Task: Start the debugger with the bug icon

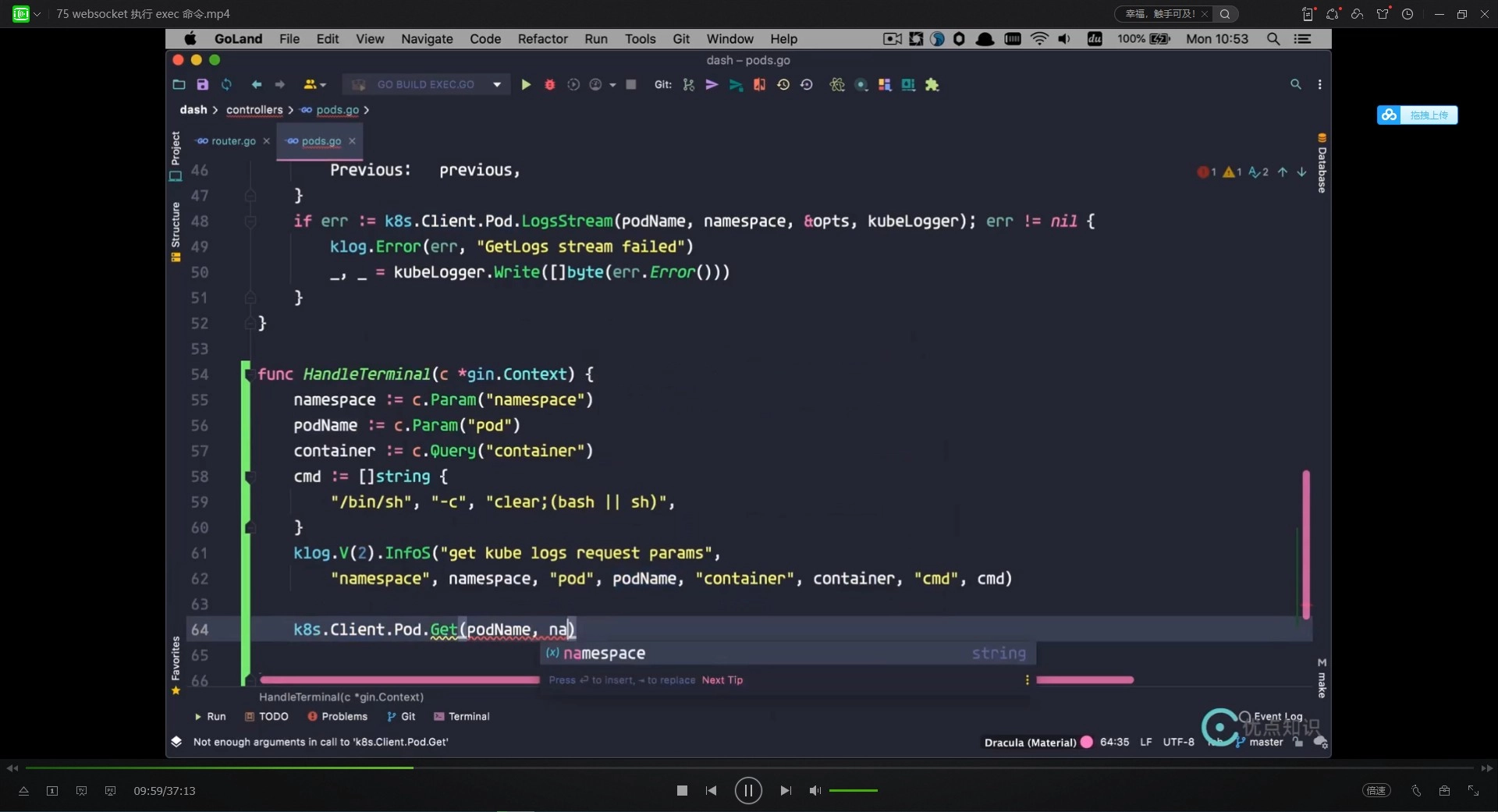Action: [x=549, y=84]
